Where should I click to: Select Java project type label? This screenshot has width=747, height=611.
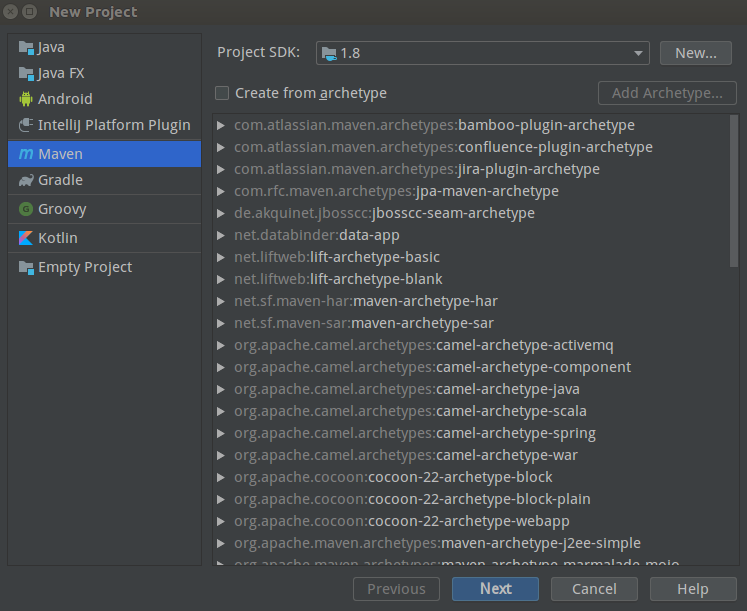click(51, 48)
